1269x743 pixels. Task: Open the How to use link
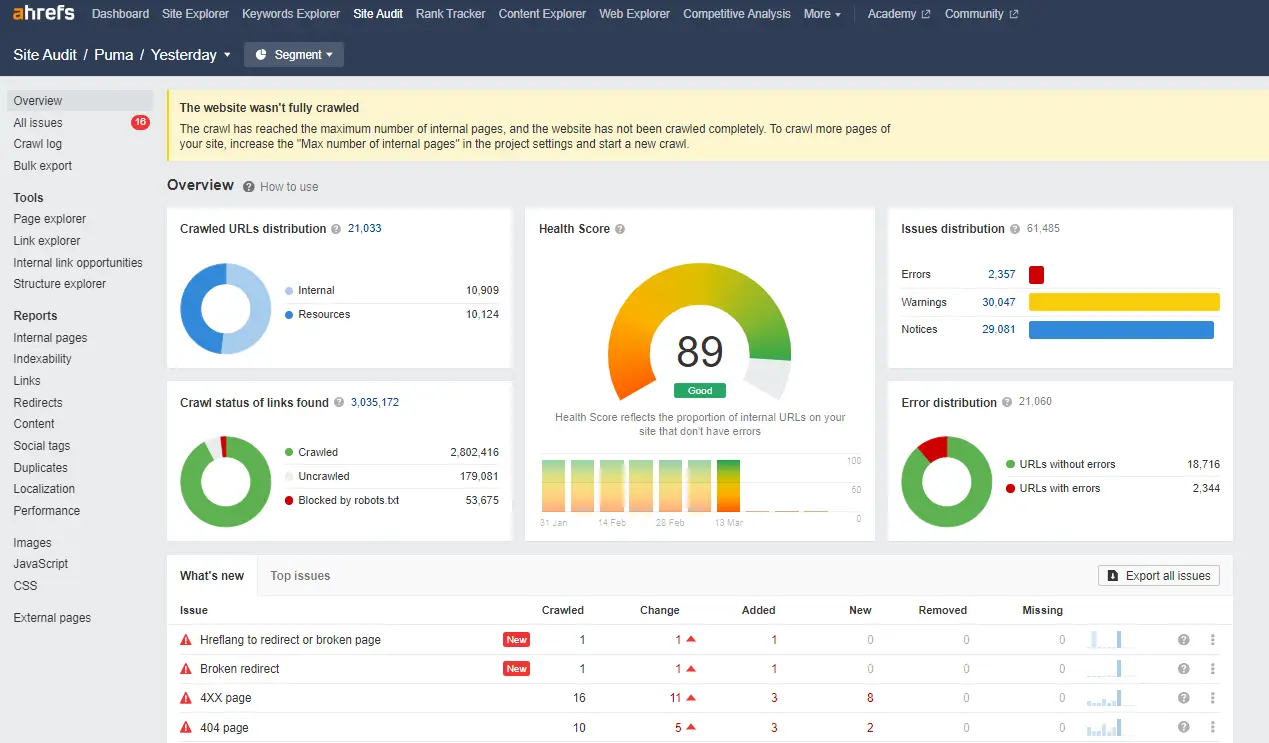click(289, 187)
